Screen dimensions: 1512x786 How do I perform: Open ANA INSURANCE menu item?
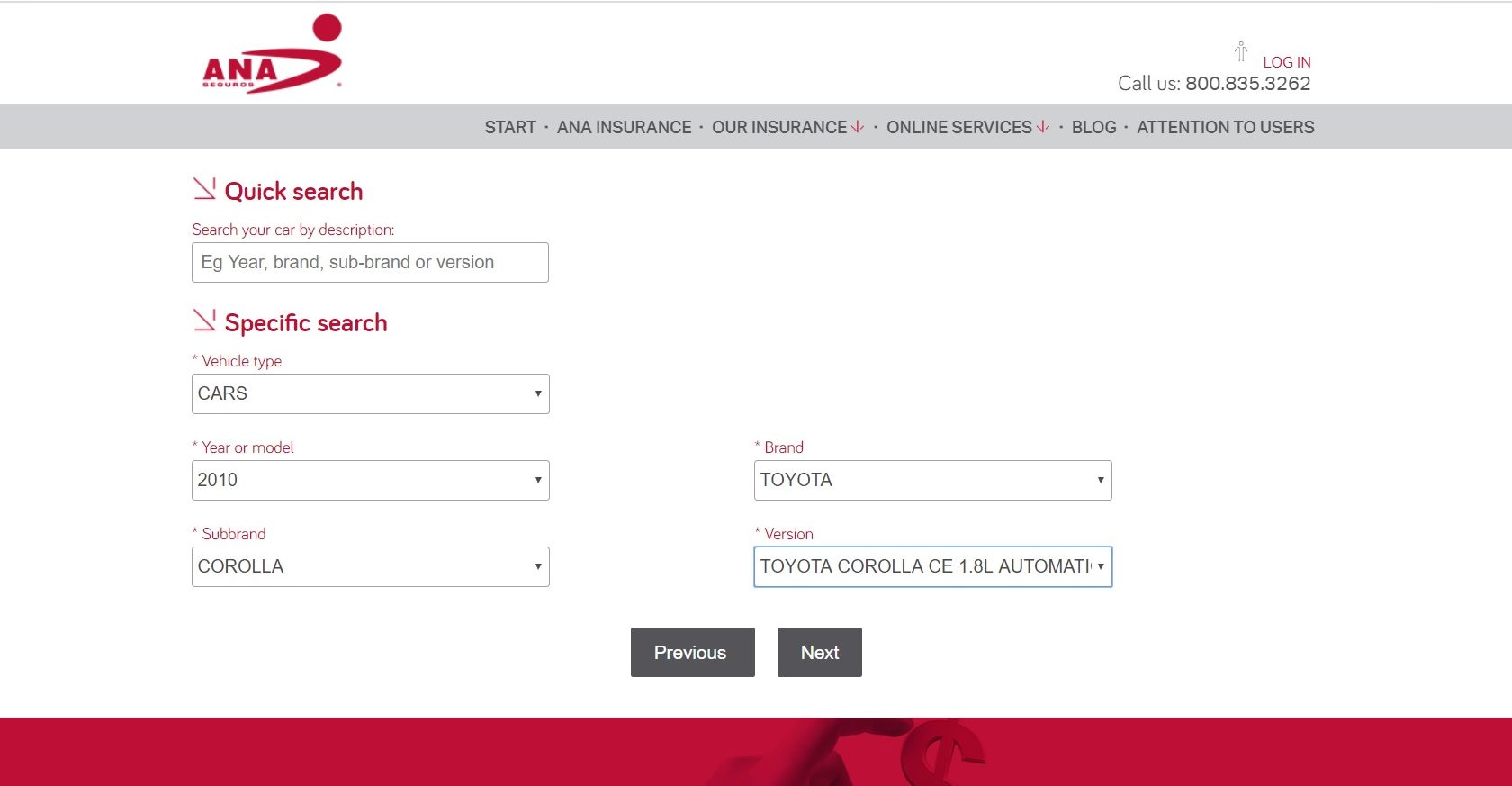coord(624,127)
